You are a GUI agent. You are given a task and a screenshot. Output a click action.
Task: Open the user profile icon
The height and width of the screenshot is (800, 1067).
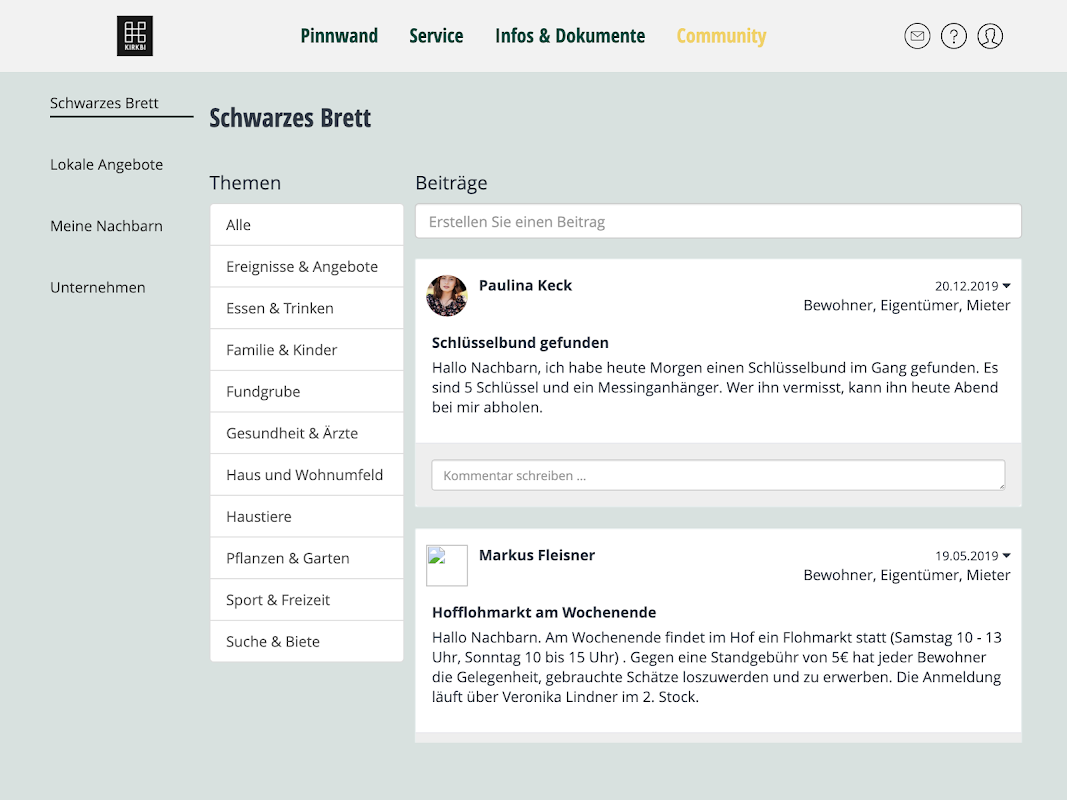(x=990, y=36)
